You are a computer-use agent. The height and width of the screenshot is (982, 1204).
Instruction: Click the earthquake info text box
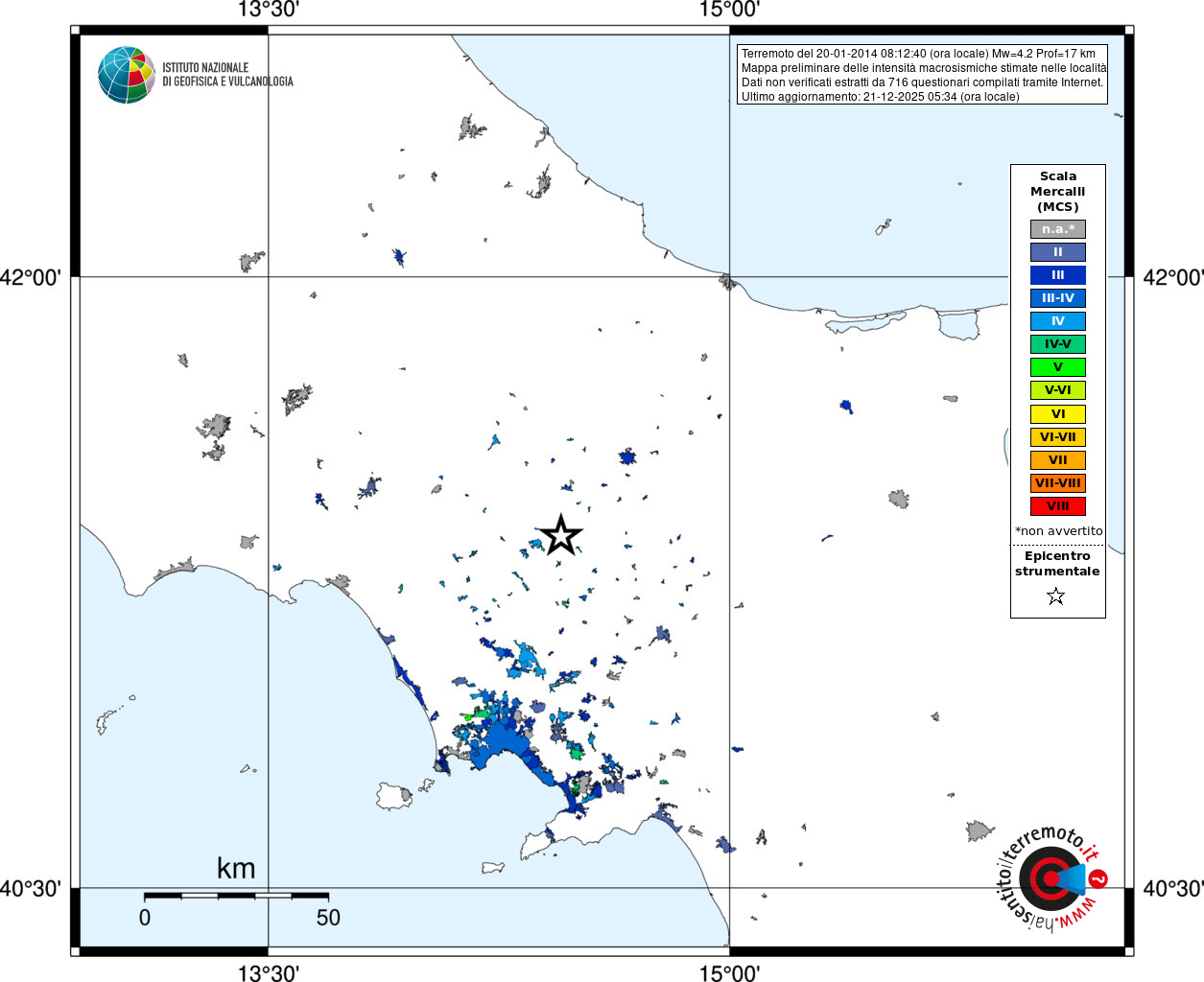(923, 75)
